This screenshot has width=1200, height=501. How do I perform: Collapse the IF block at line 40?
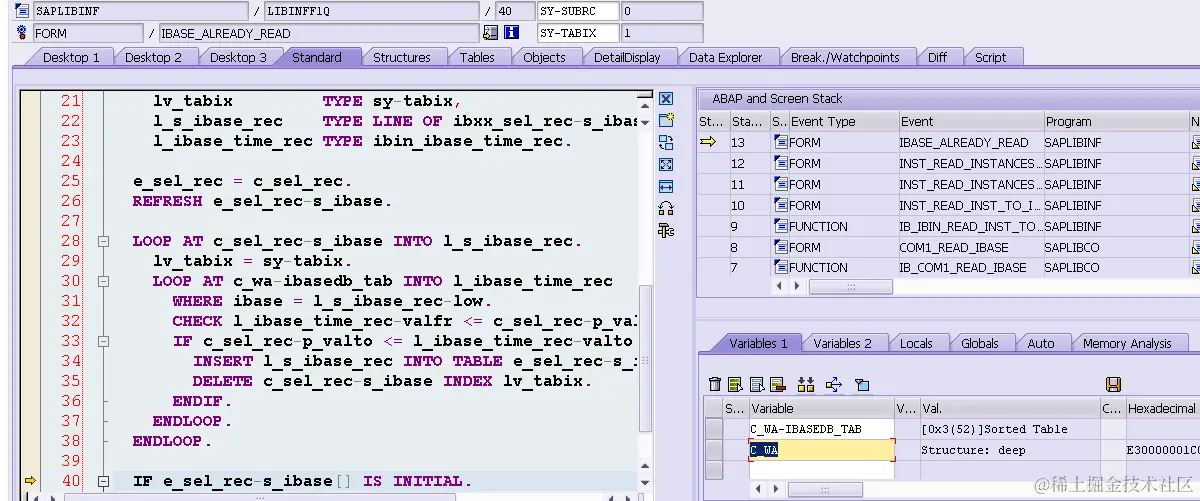click(x=102, y=481)
